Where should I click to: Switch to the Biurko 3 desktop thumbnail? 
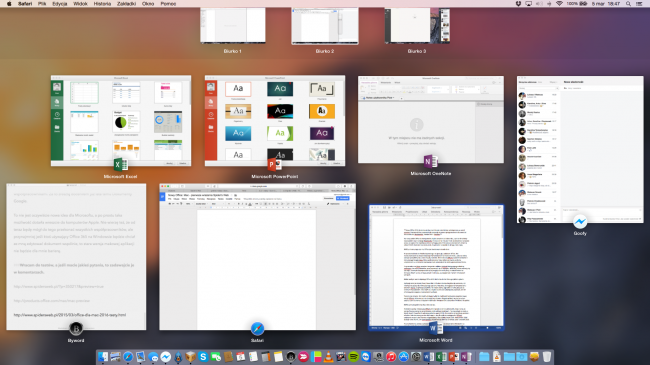(x=417, y=26)
